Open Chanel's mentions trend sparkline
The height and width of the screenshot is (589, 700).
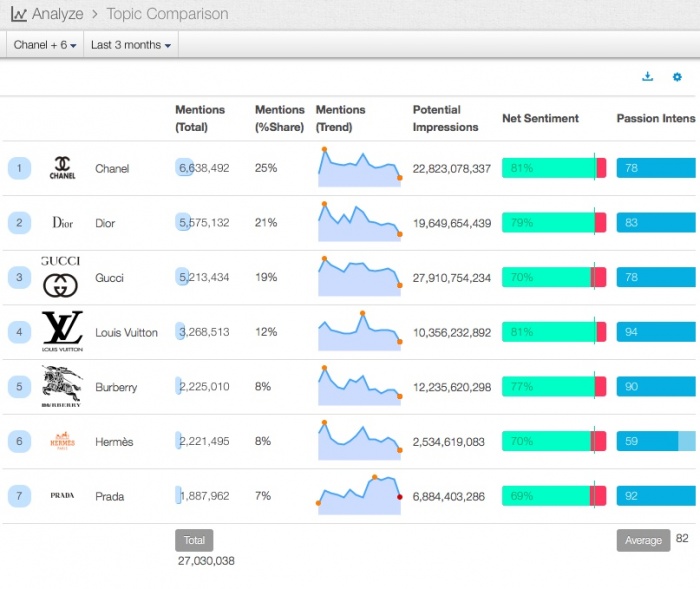point(359,167)
